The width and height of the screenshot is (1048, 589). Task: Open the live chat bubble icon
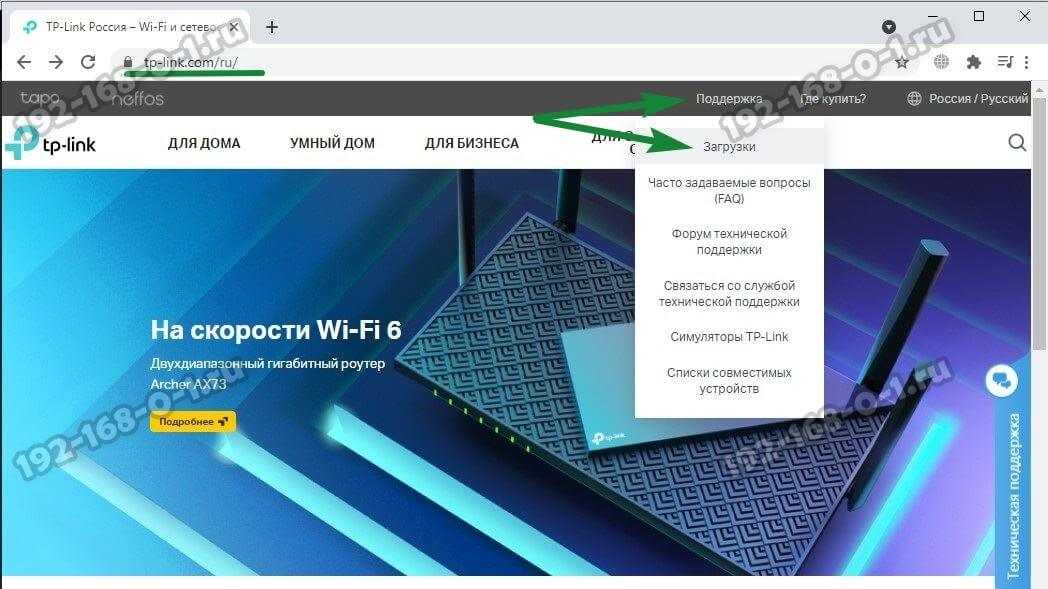[1001, 380]
